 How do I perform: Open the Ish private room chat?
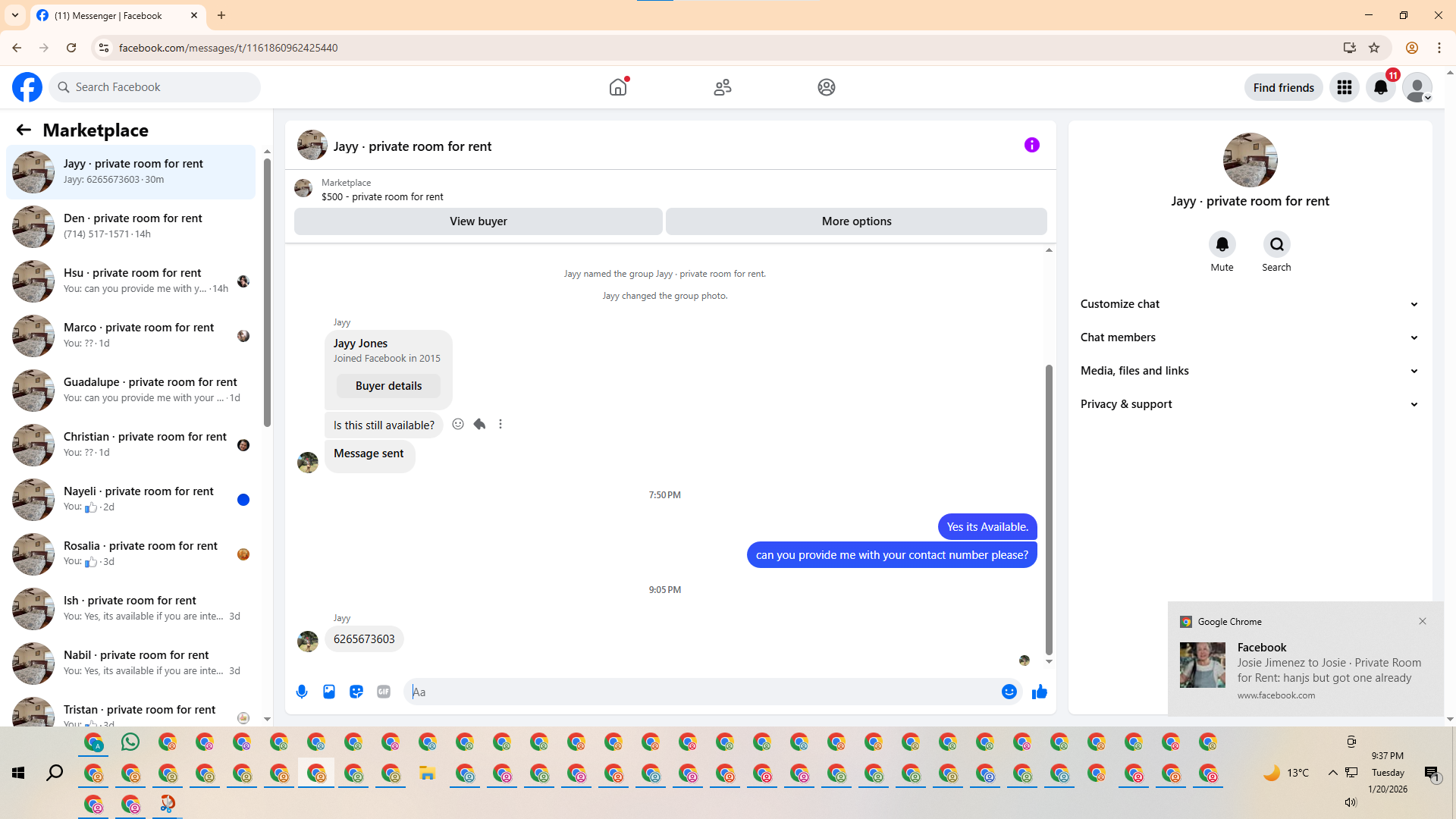131,609
